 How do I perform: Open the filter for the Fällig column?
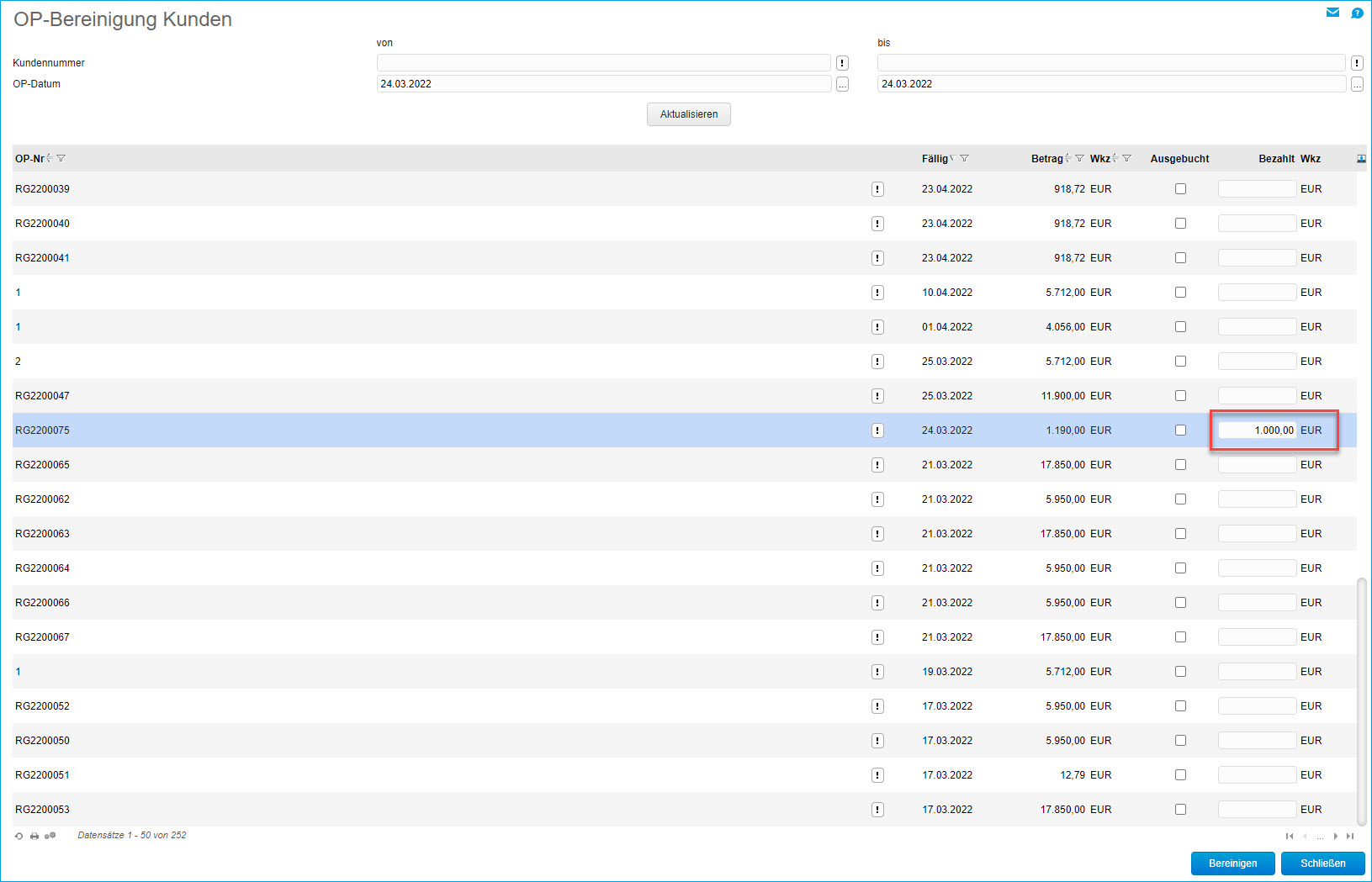965,159
